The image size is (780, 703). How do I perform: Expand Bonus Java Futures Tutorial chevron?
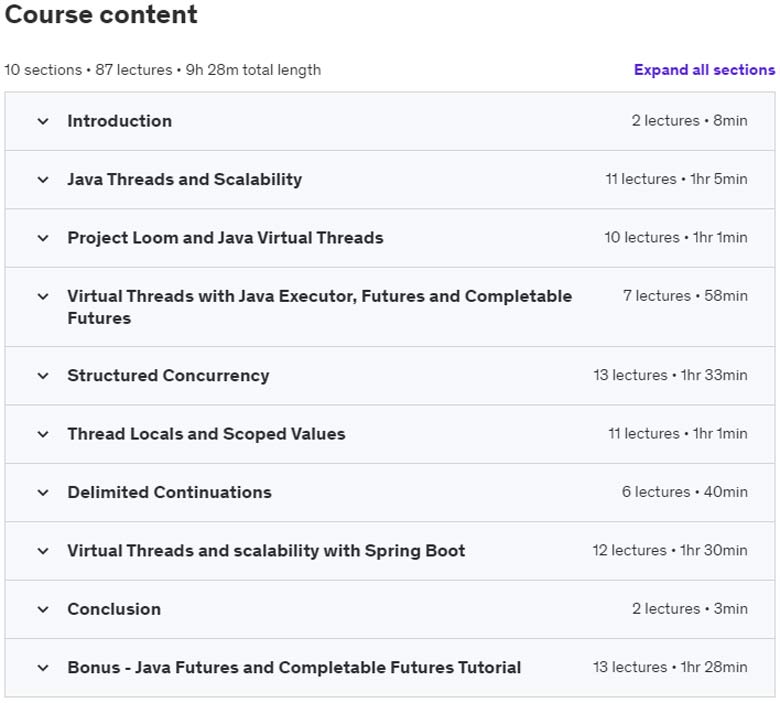point(43,668)
